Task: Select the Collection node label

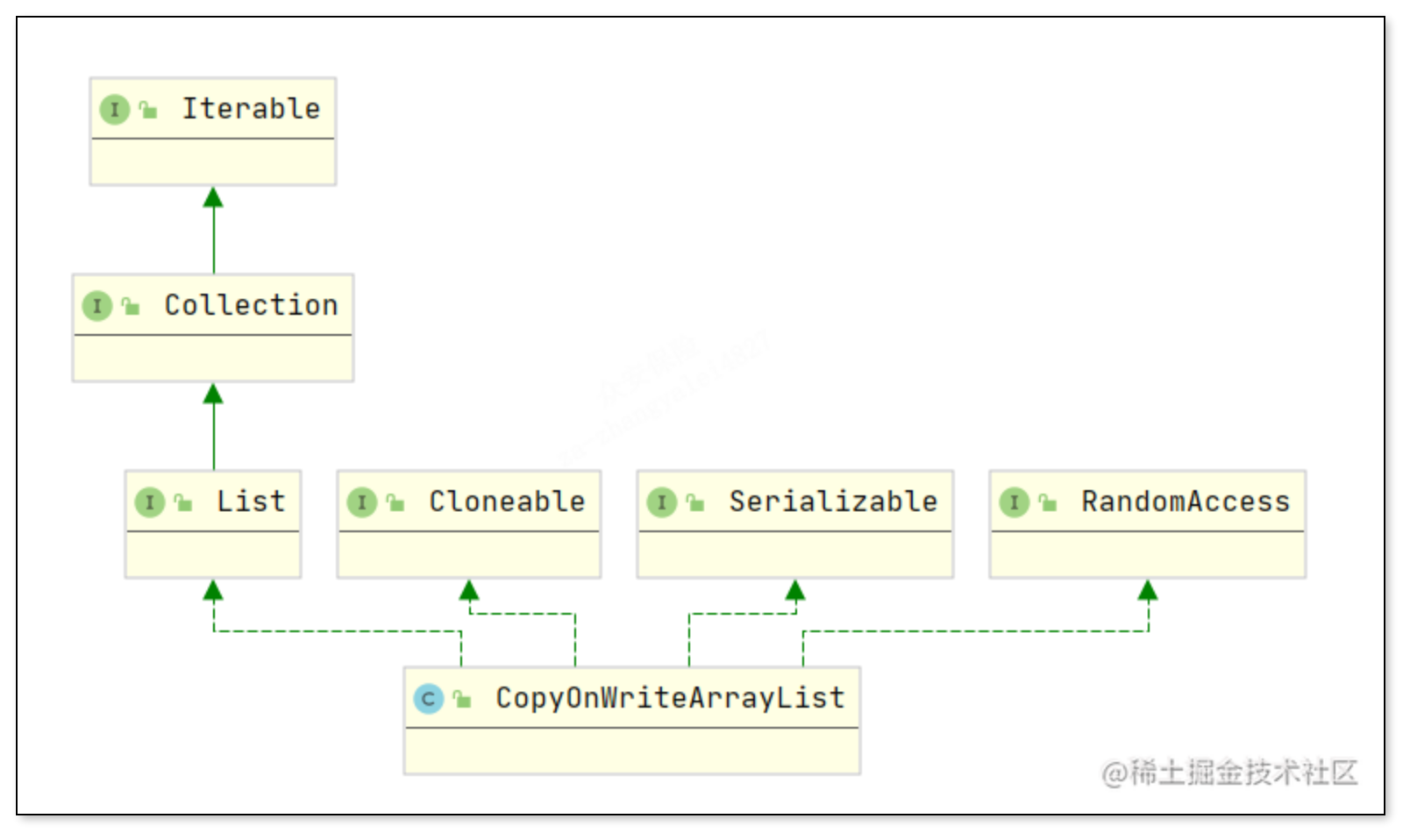Action: click(x=251, y=305)
